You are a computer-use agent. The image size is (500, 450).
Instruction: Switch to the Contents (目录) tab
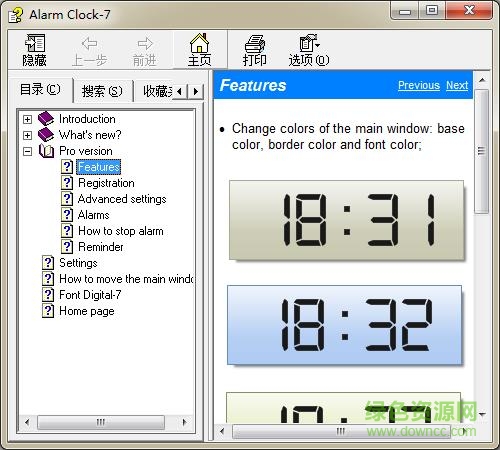[x=40, y=90]
